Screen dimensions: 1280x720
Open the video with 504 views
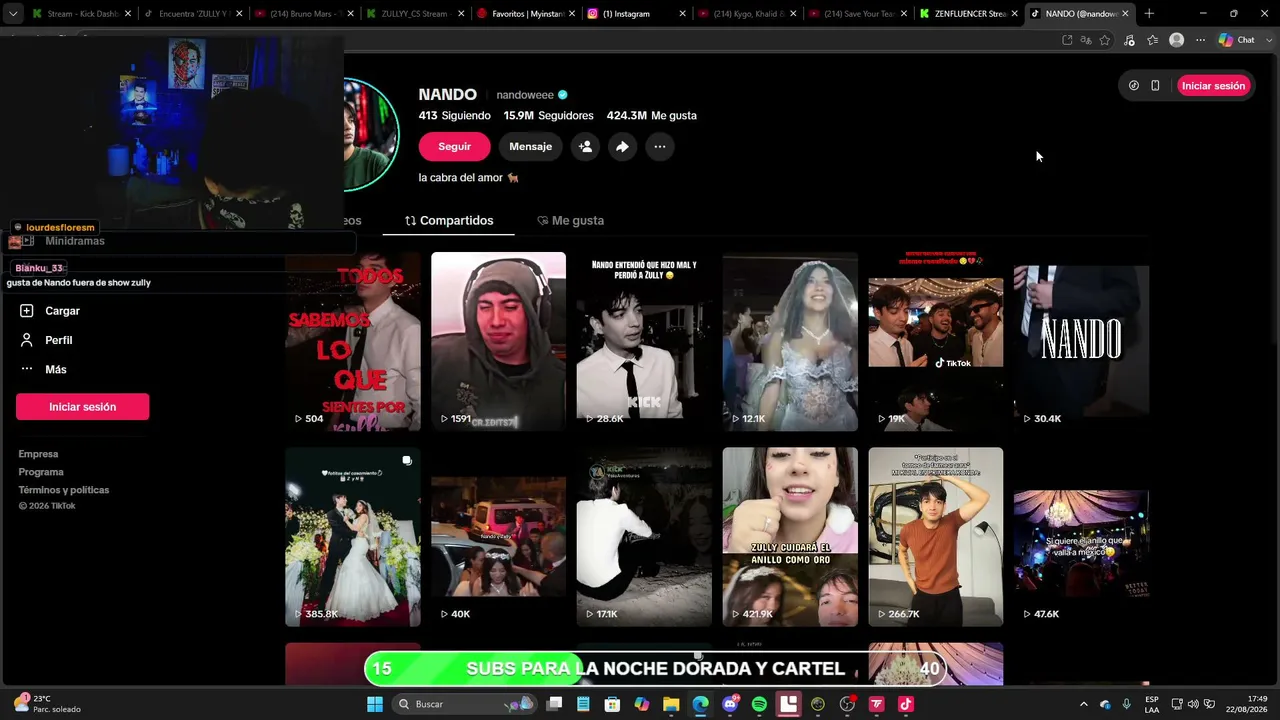(x=353, y=341)
